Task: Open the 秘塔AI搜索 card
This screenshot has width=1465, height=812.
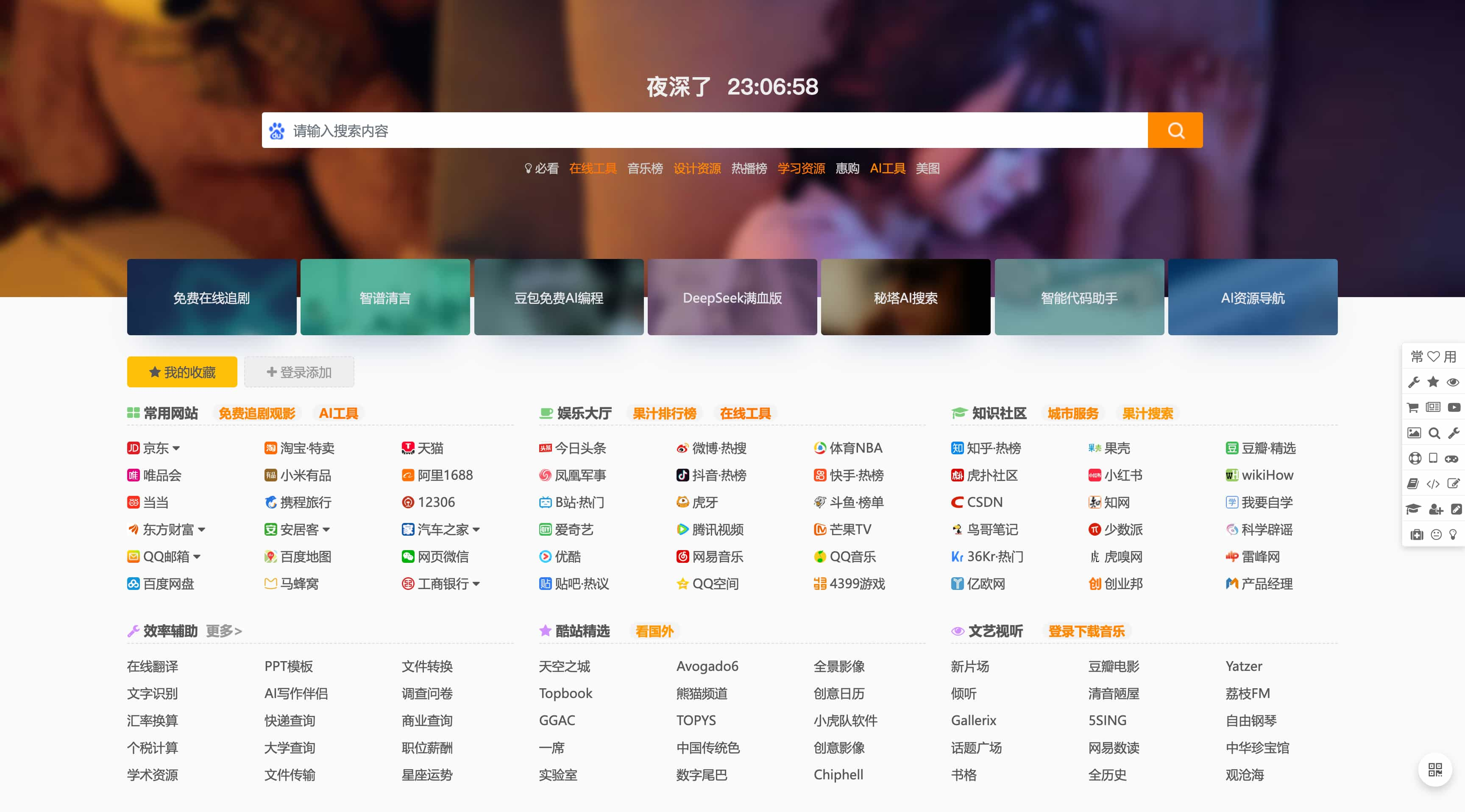Action: [905, 297]
